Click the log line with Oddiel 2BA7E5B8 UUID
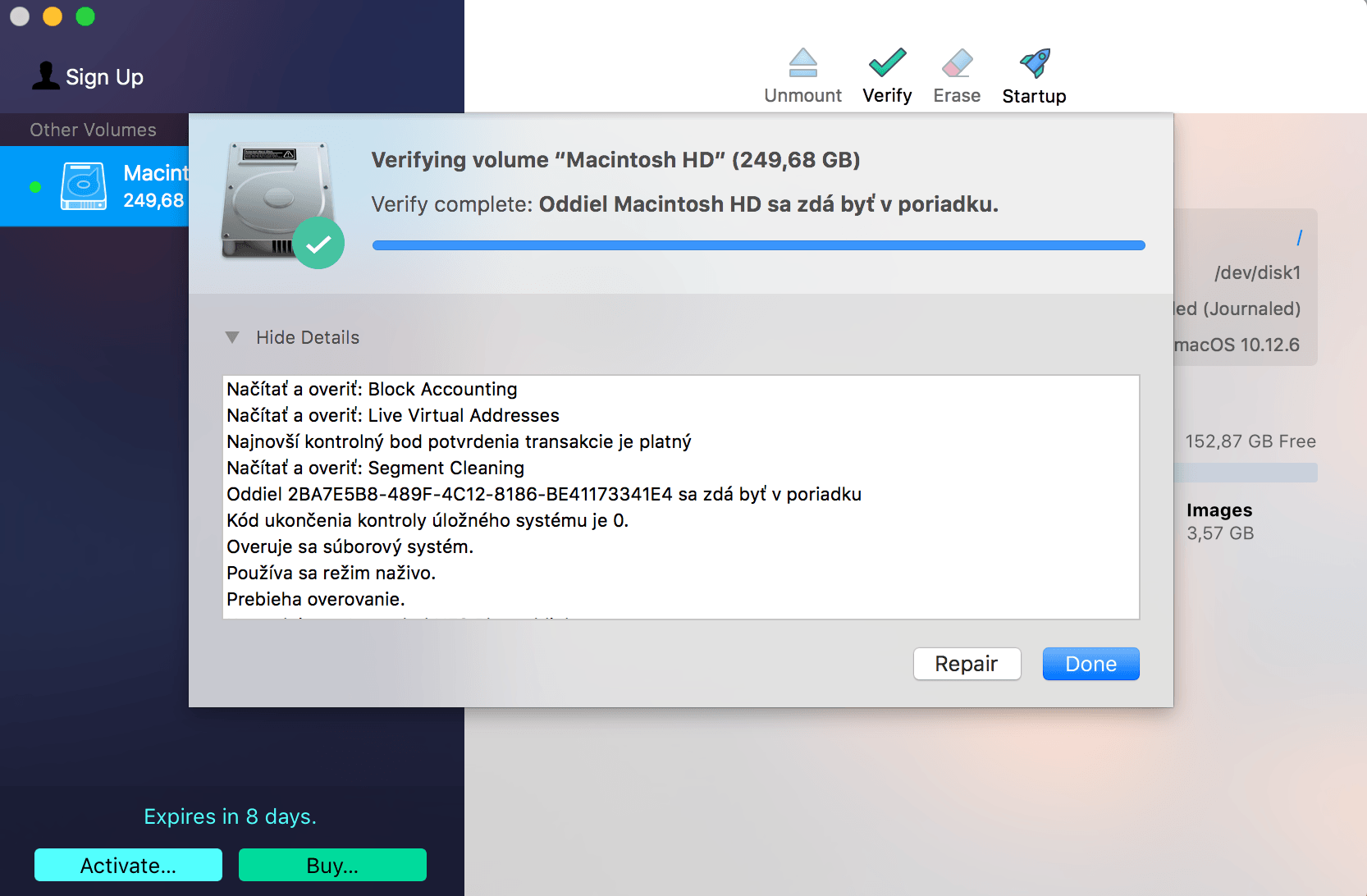This screenshot has width=1367, height=896. (x=544, y=494)
